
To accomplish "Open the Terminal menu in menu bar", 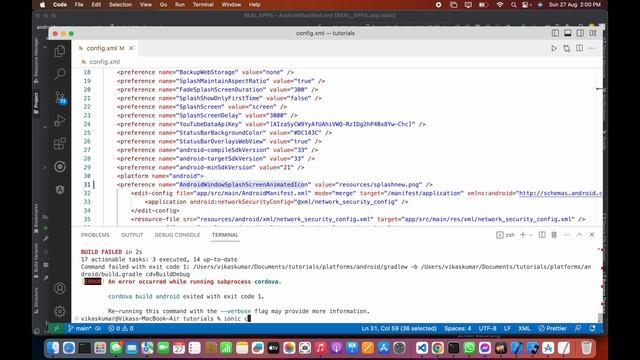I will [203, 4].
